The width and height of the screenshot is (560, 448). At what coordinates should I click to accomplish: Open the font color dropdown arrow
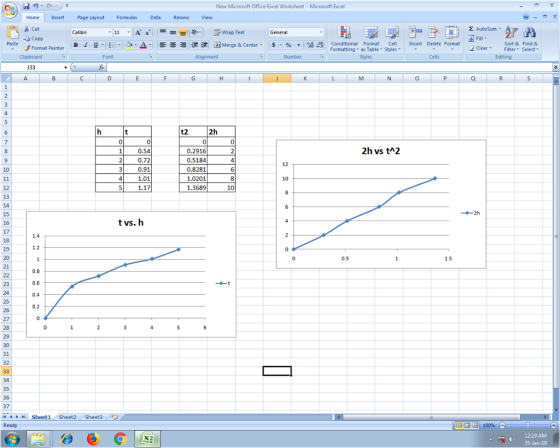pos(150,45)
